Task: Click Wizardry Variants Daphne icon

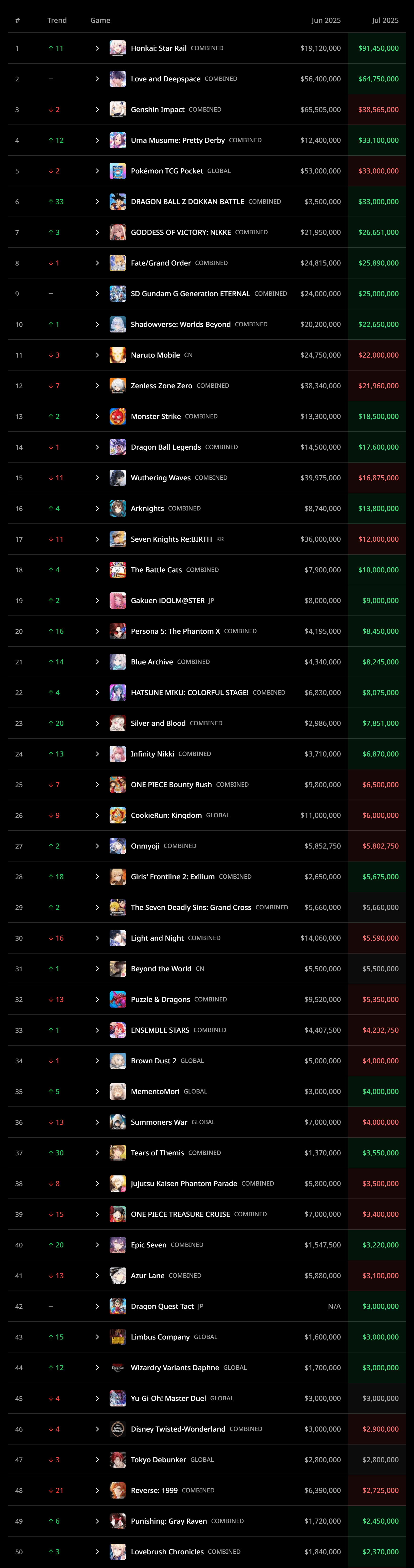Action: (117, 1367)
